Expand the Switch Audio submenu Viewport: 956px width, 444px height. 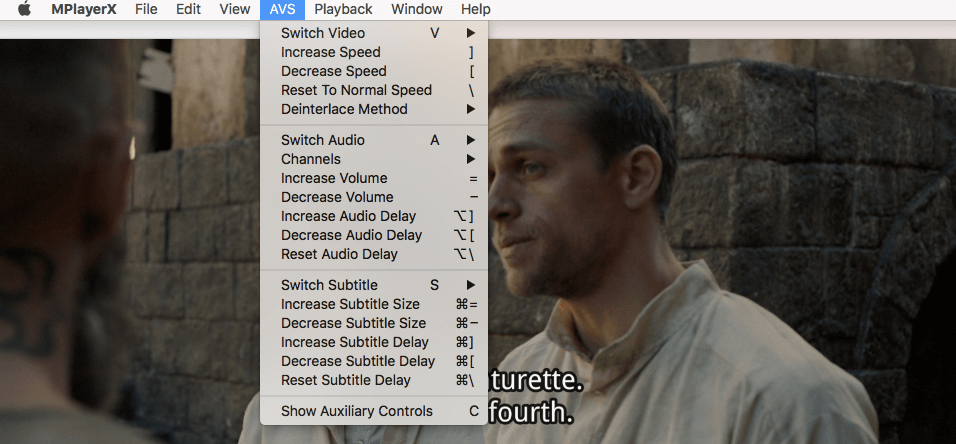click(374, 140)
